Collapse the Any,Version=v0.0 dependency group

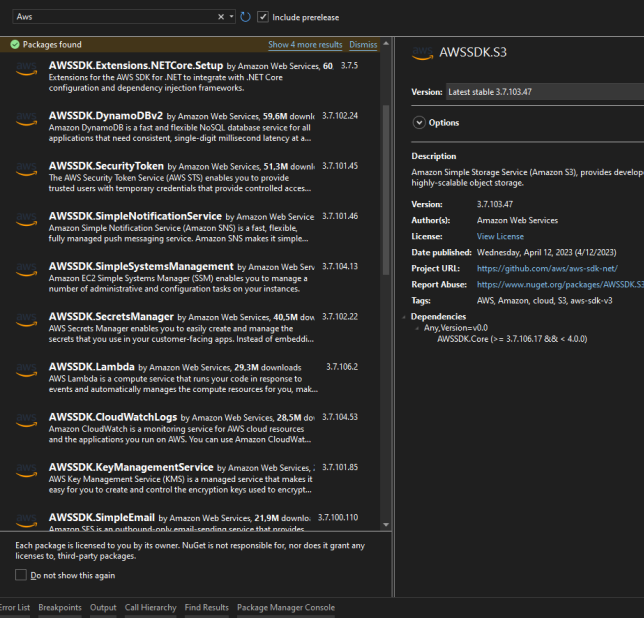pyautogui.click(x=417, y=328)
